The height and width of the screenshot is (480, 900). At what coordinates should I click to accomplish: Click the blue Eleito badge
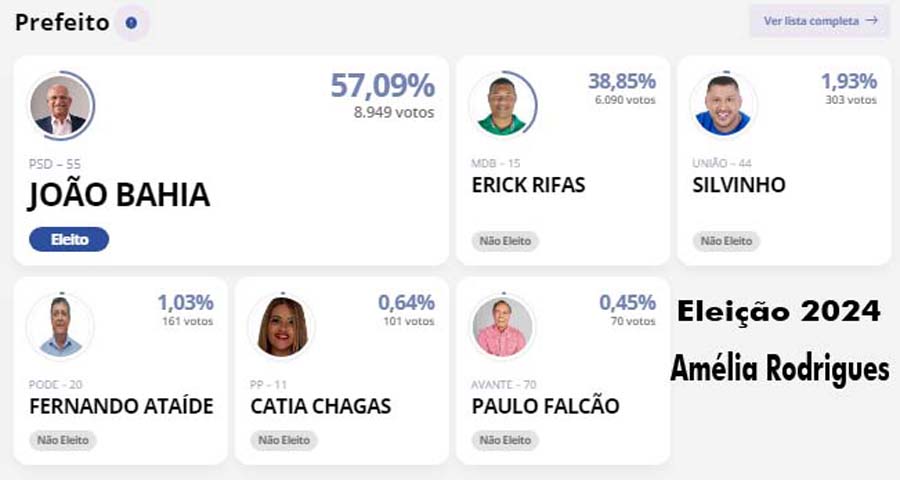[69, 240]
